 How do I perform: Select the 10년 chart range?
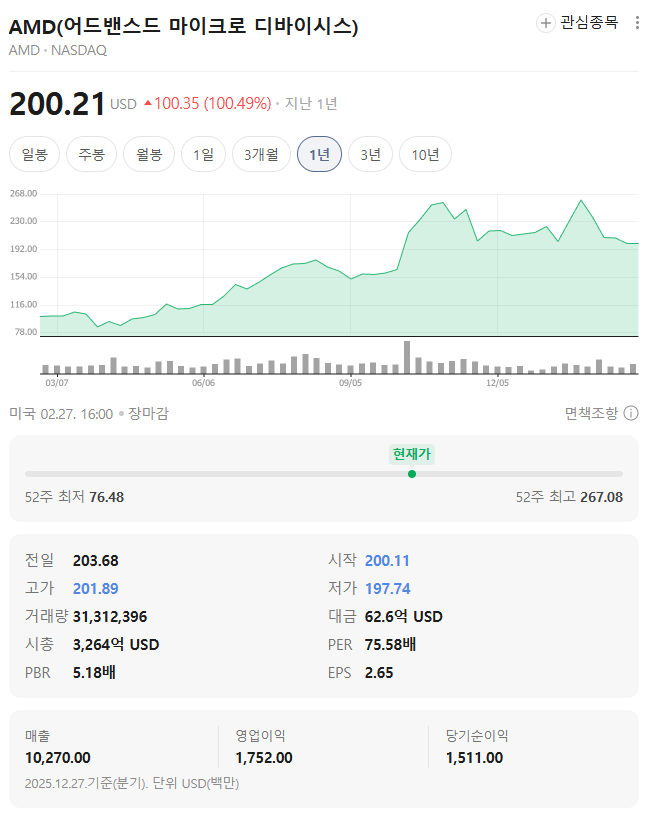coord(425,154)
